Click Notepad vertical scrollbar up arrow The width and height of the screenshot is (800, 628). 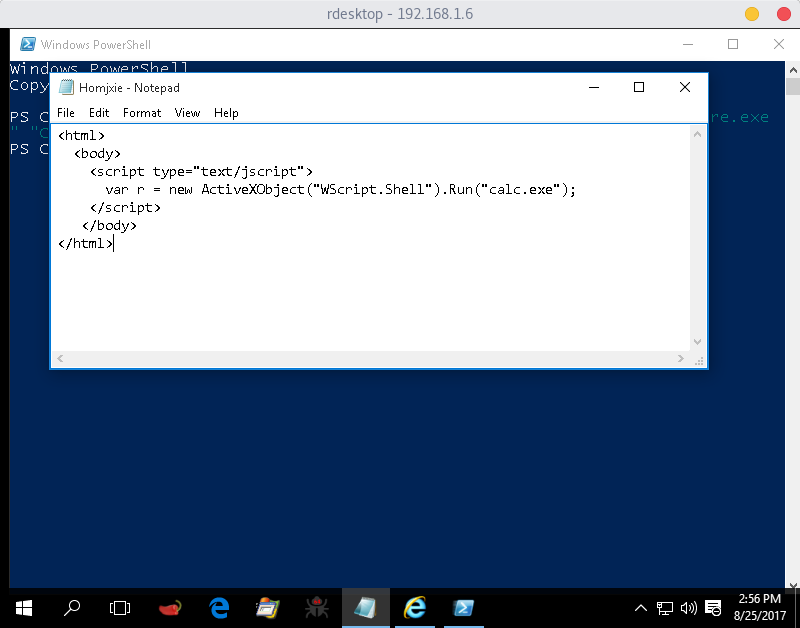pyautogui.click(x=697, y=135)
